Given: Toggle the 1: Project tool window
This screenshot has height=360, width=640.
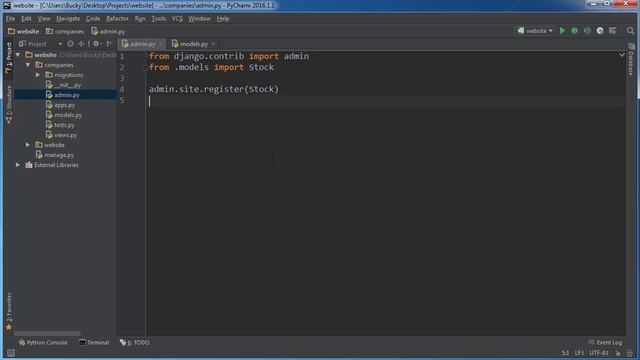Looking at the screenshot, I should pyautogui.click(x=9, y=58).
